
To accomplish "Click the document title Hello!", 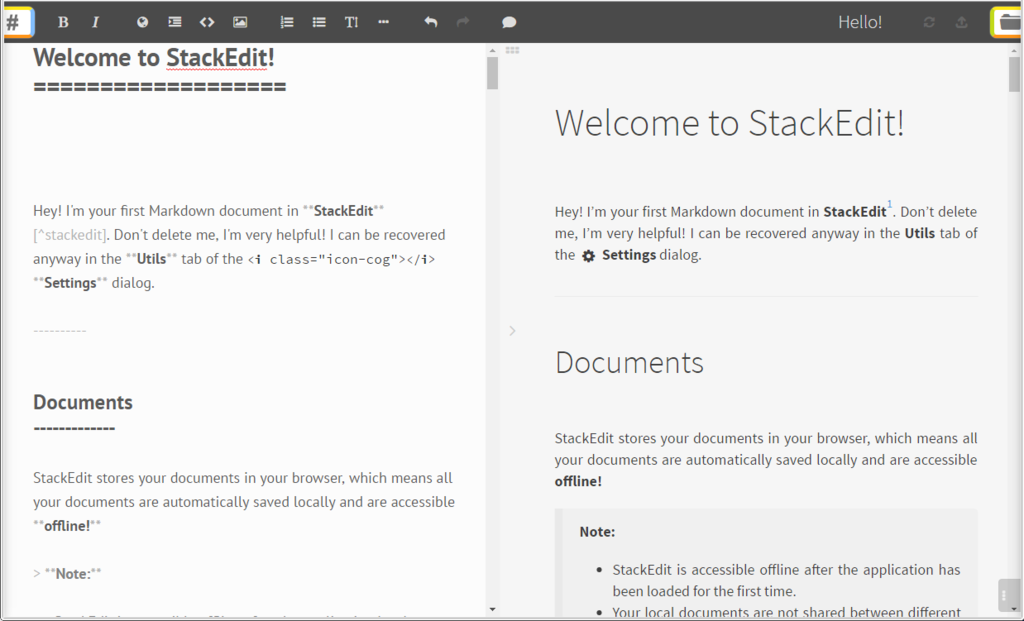I will tap(859, 22).
